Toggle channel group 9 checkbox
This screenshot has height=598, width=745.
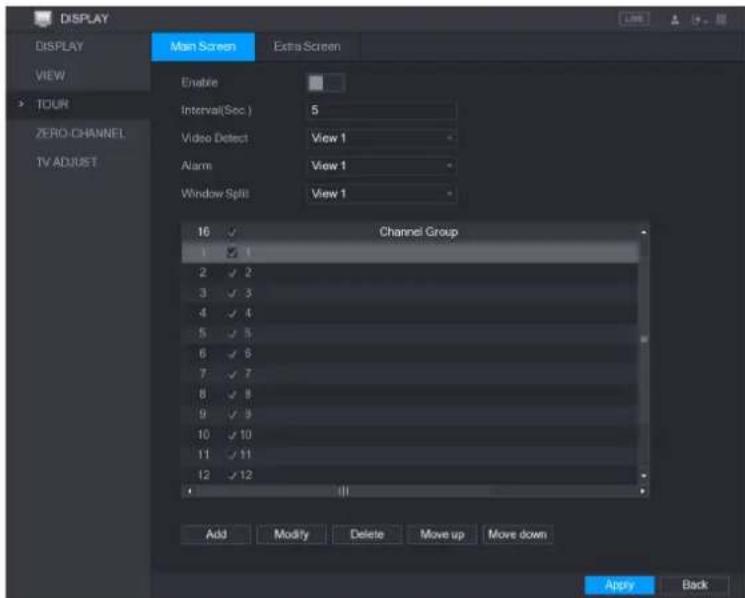232,415
